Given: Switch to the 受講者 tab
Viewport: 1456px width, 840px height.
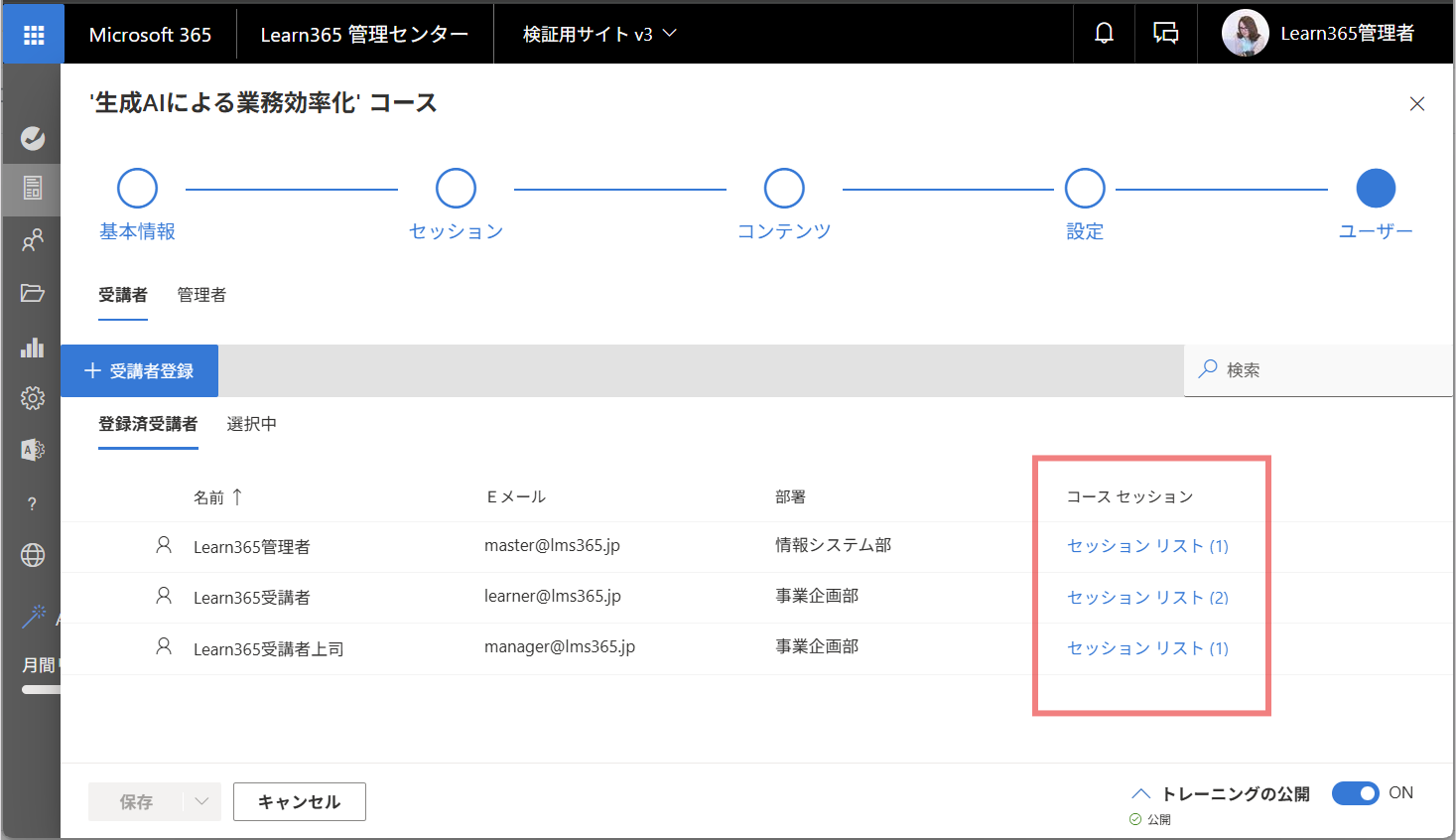Looking at the screenshot, I should pos(123,295).
